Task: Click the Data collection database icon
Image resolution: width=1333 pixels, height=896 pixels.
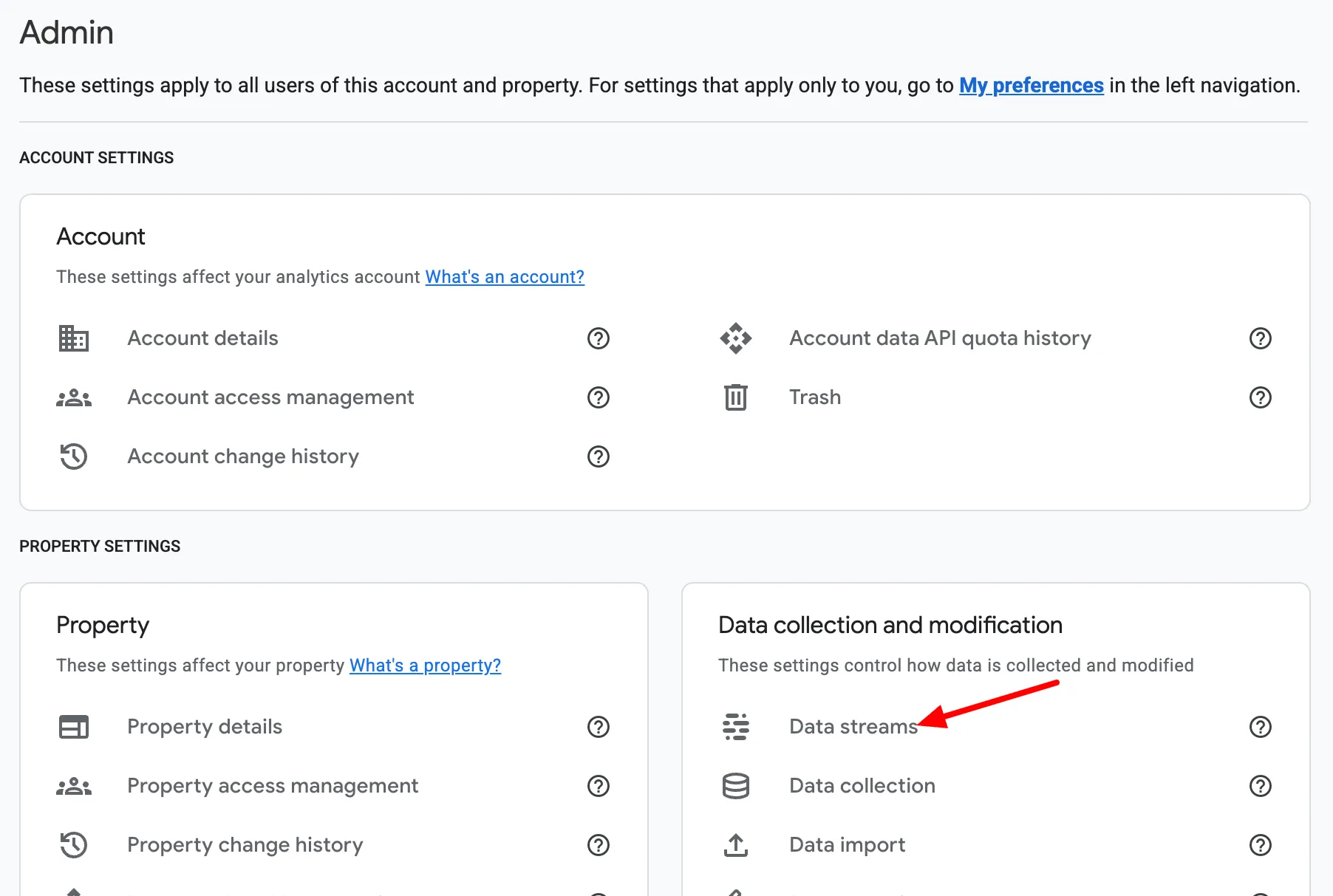Action: tap(736, 786)
